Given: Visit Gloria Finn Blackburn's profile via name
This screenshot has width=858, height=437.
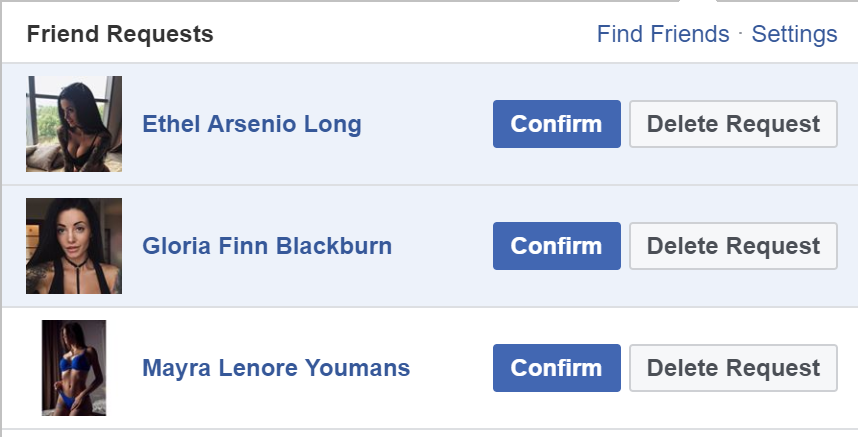Looking at the screenshot, I should click(267, 246).
